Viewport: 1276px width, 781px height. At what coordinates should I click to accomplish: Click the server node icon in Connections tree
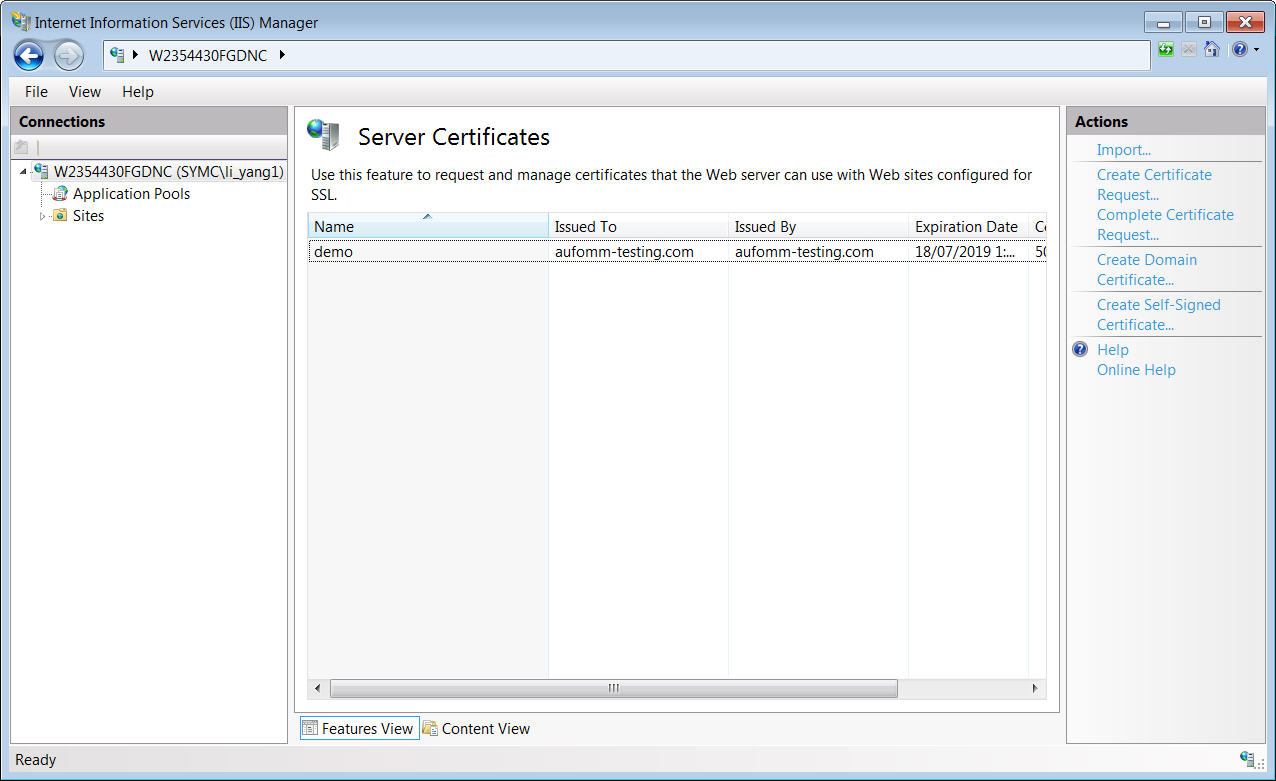click(41, 172)
